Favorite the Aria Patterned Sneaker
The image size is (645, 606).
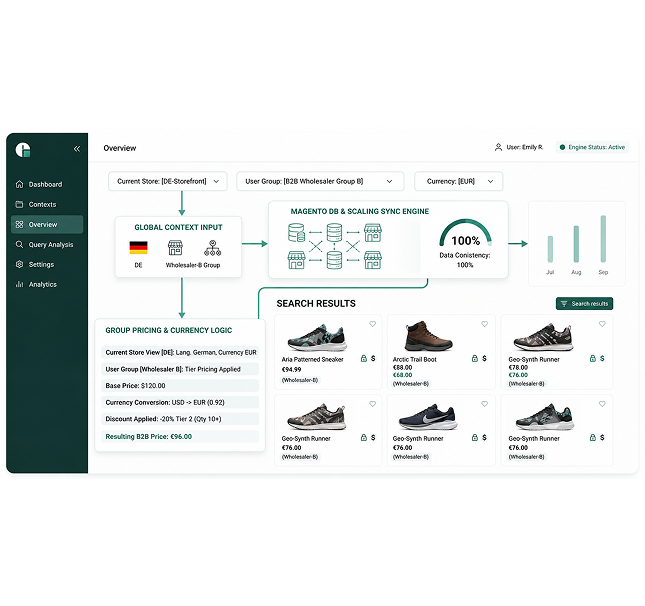point(373,324)
